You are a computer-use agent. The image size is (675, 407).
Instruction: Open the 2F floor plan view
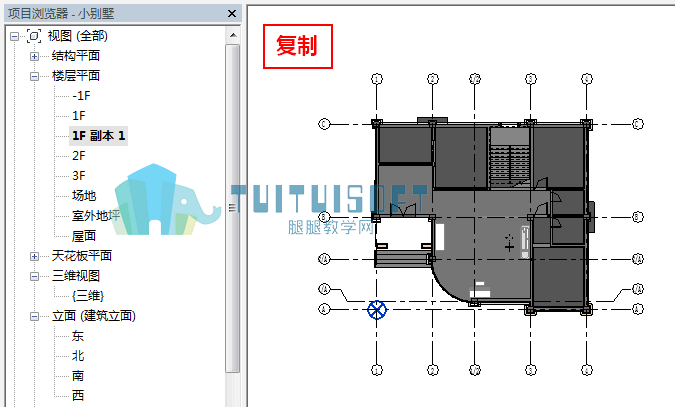click(79, 155)
